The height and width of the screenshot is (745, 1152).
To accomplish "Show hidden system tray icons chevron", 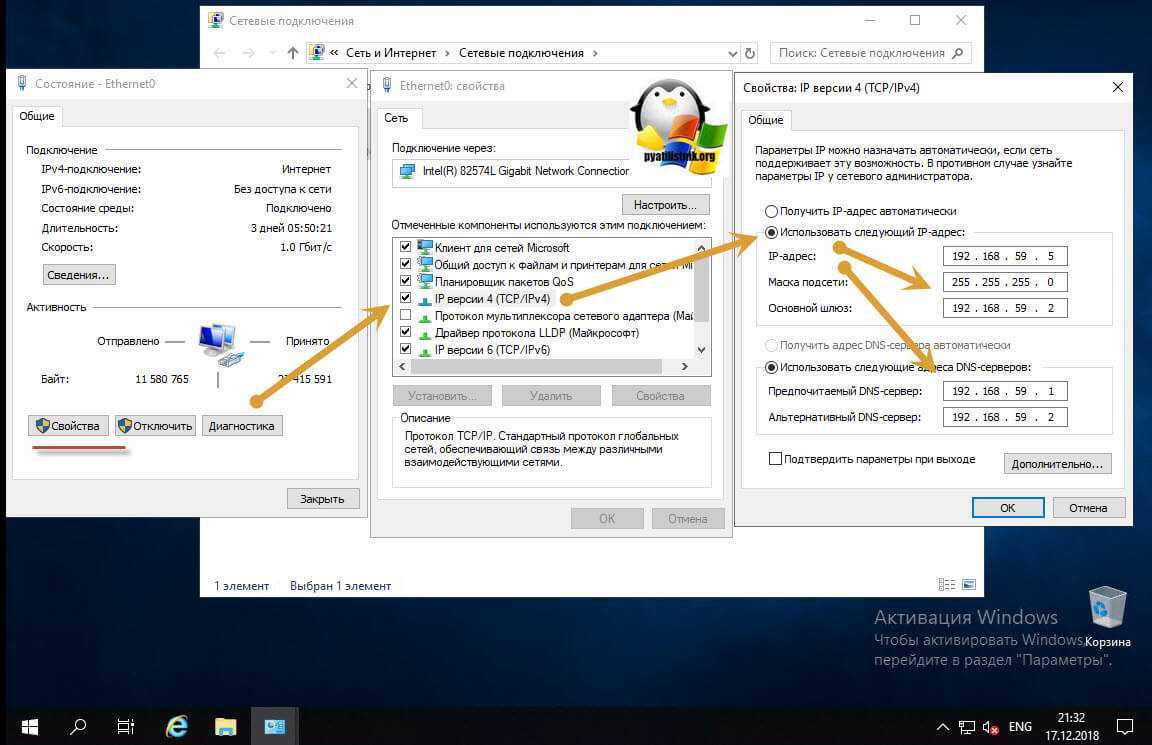I will 942,726.
